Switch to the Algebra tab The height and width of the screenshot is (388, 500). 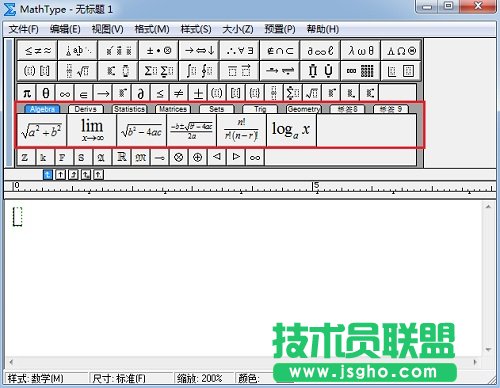tap(42, 109)
